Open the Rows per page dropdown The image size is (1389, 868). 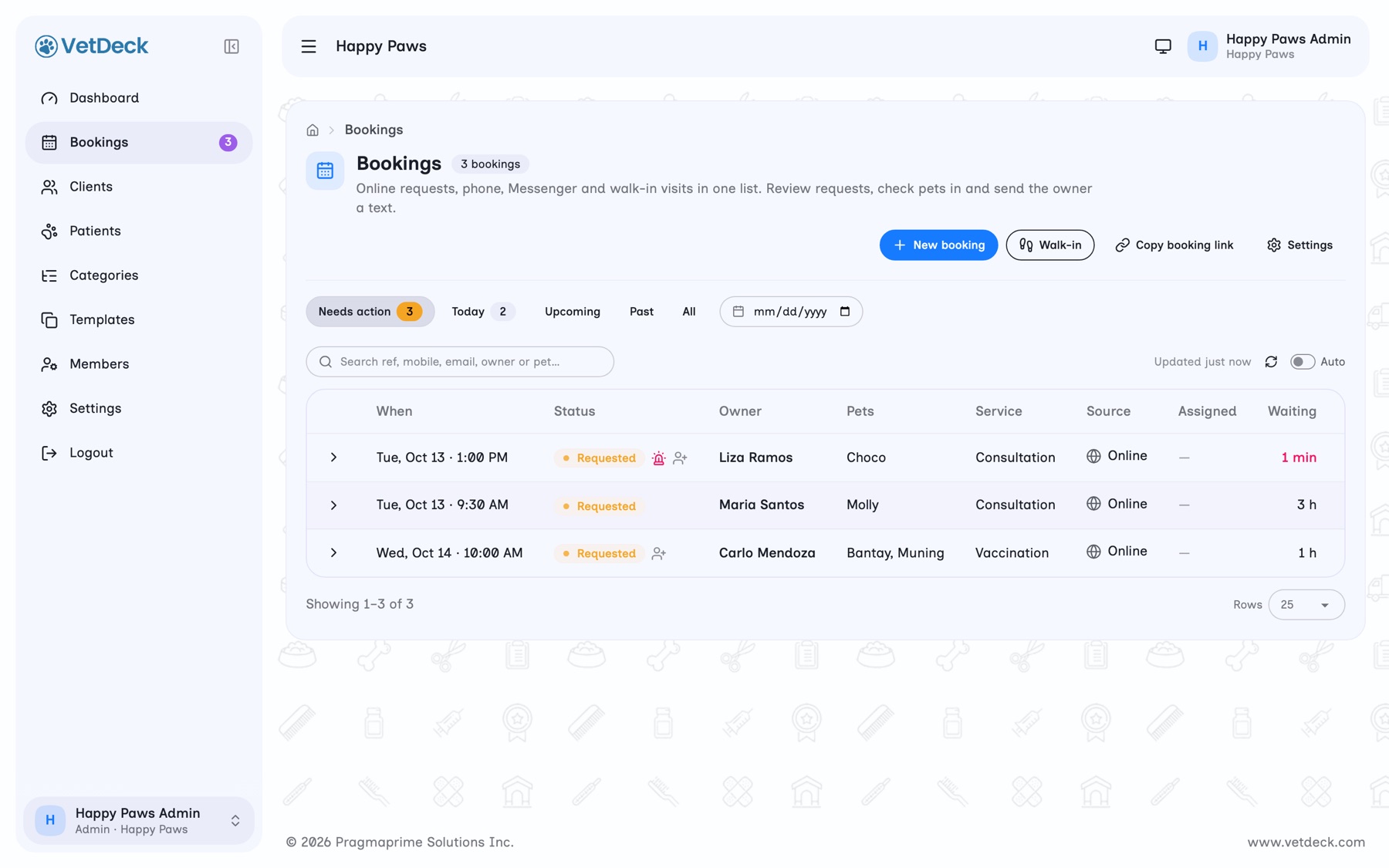[x=1306, y=605]
